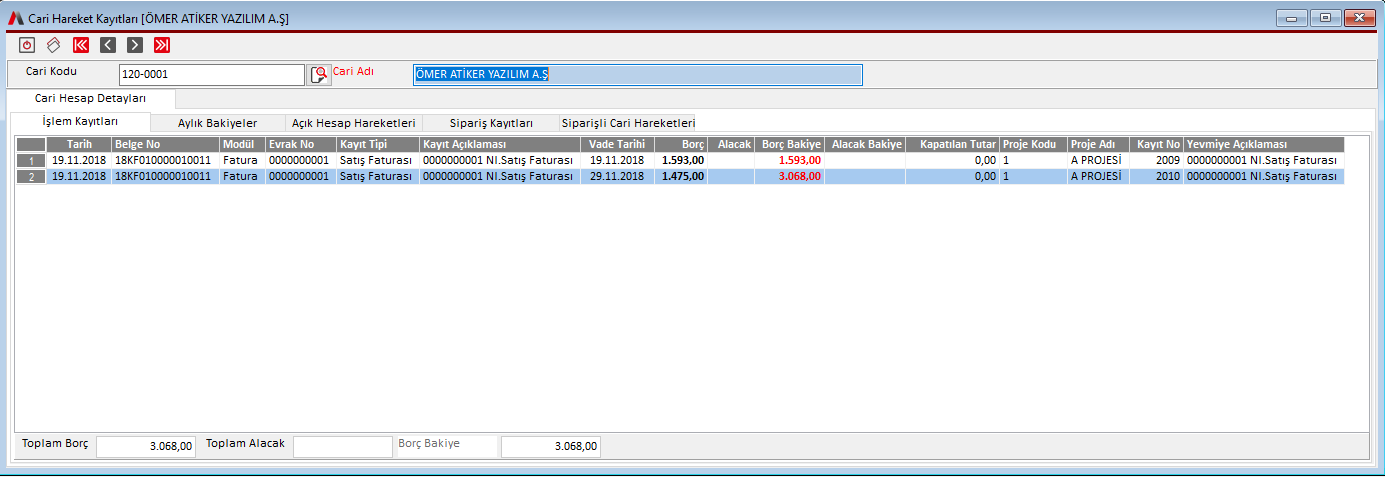Viewport: 1385px width, 477px height.
Task: Click Belge No cell in row 1
Action: coord(165,160)
